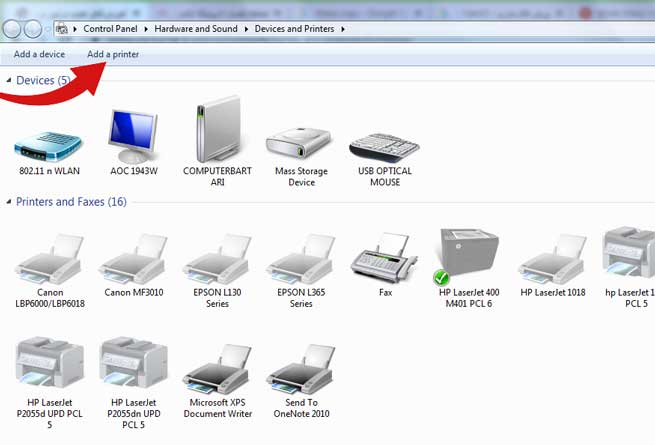Click the 'EPSON L365 Series' label text
This screenshot has height=445, width=655.
point(301,298)
